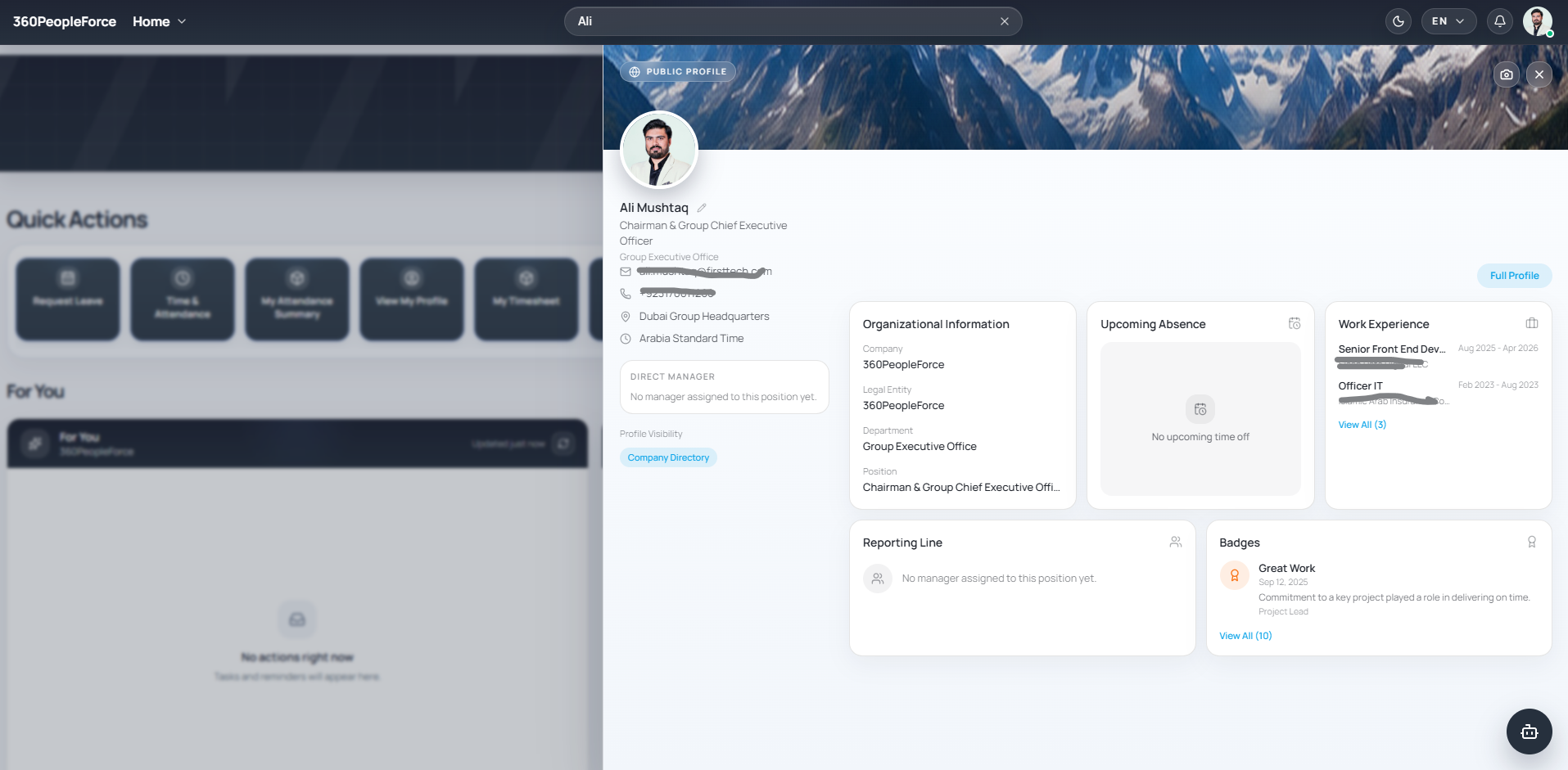Click the Group Executive Office department value
The image size is (1568, 770).
tap(920, 447)
